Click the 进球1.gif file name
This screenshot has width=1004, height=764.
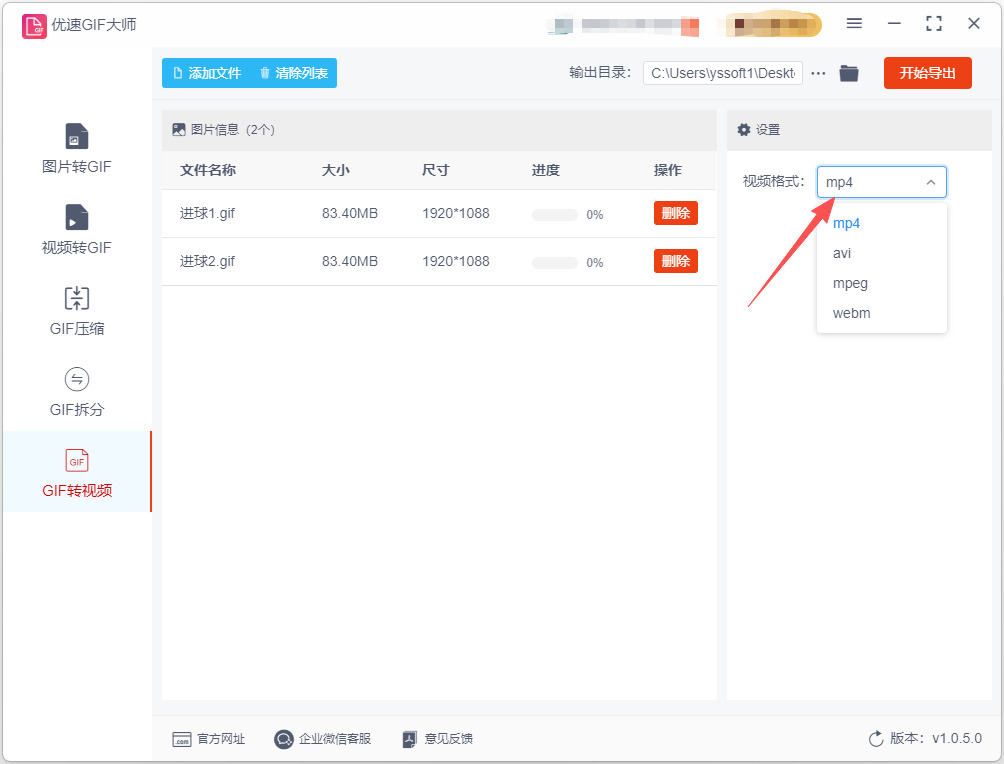(207, 213)
